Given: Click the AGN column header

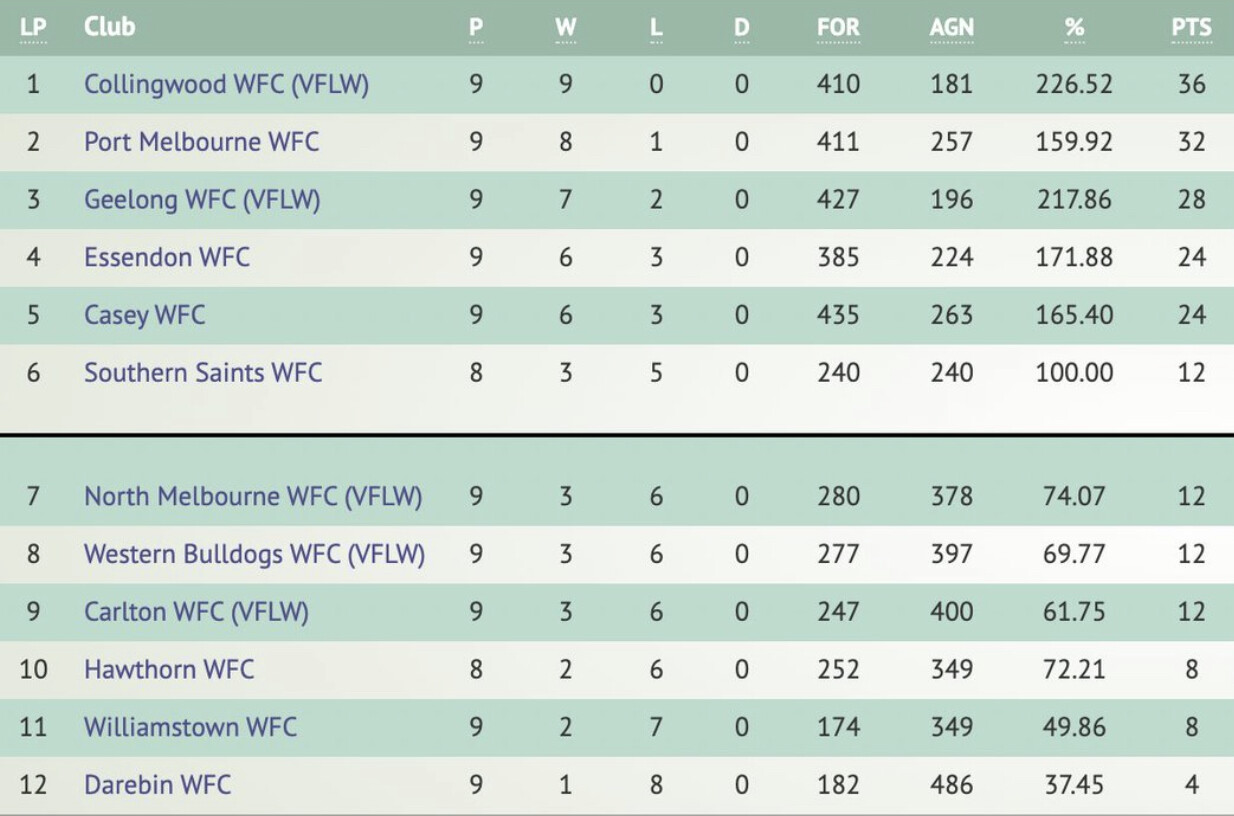Looking at the screenshot, I should [951, 28].
